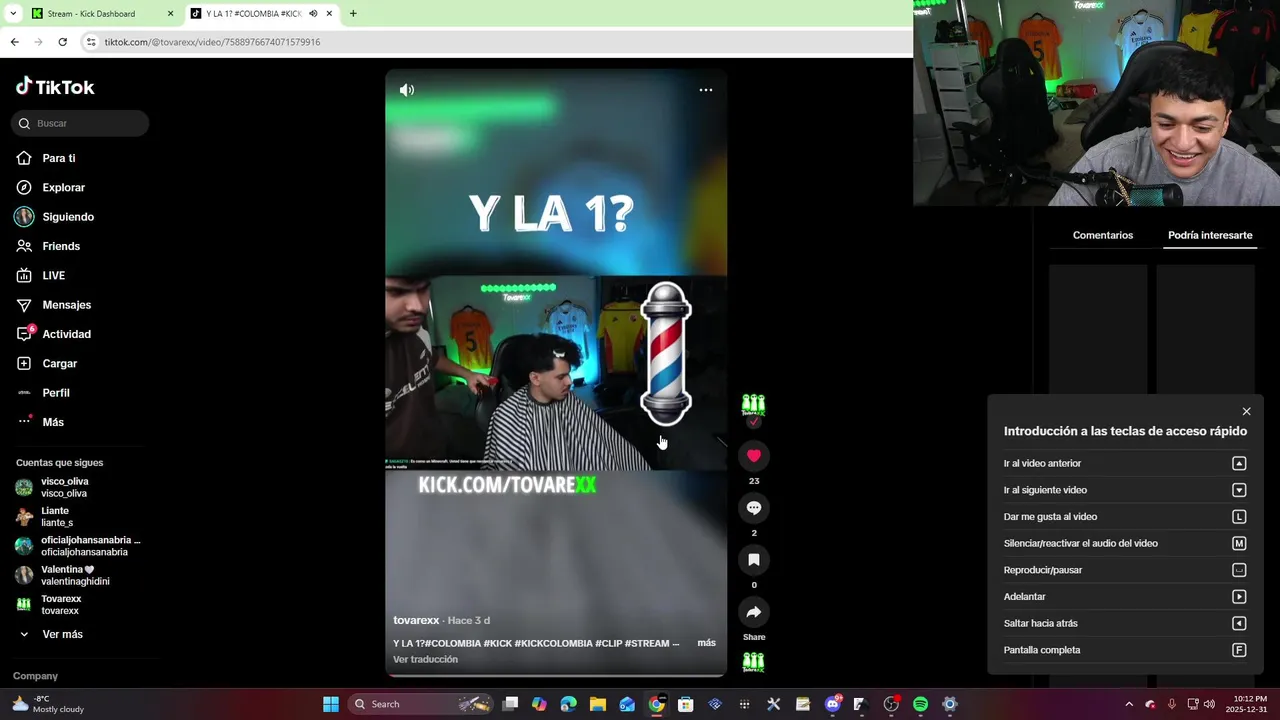Click left arrow key icon Saltar atrás
The width and height of the screenshot is (1280, 720).
click(x=1239, y=623)
